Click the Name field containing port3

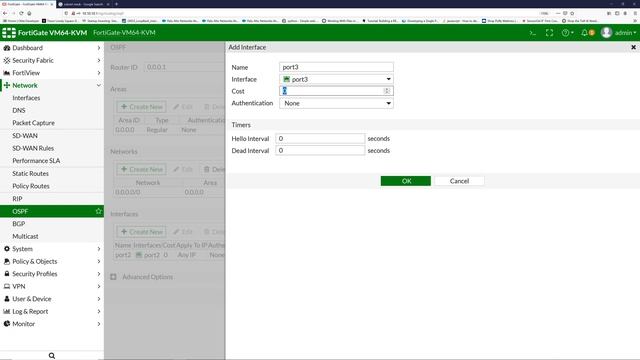pyautogui.click(x=336, y=67)
